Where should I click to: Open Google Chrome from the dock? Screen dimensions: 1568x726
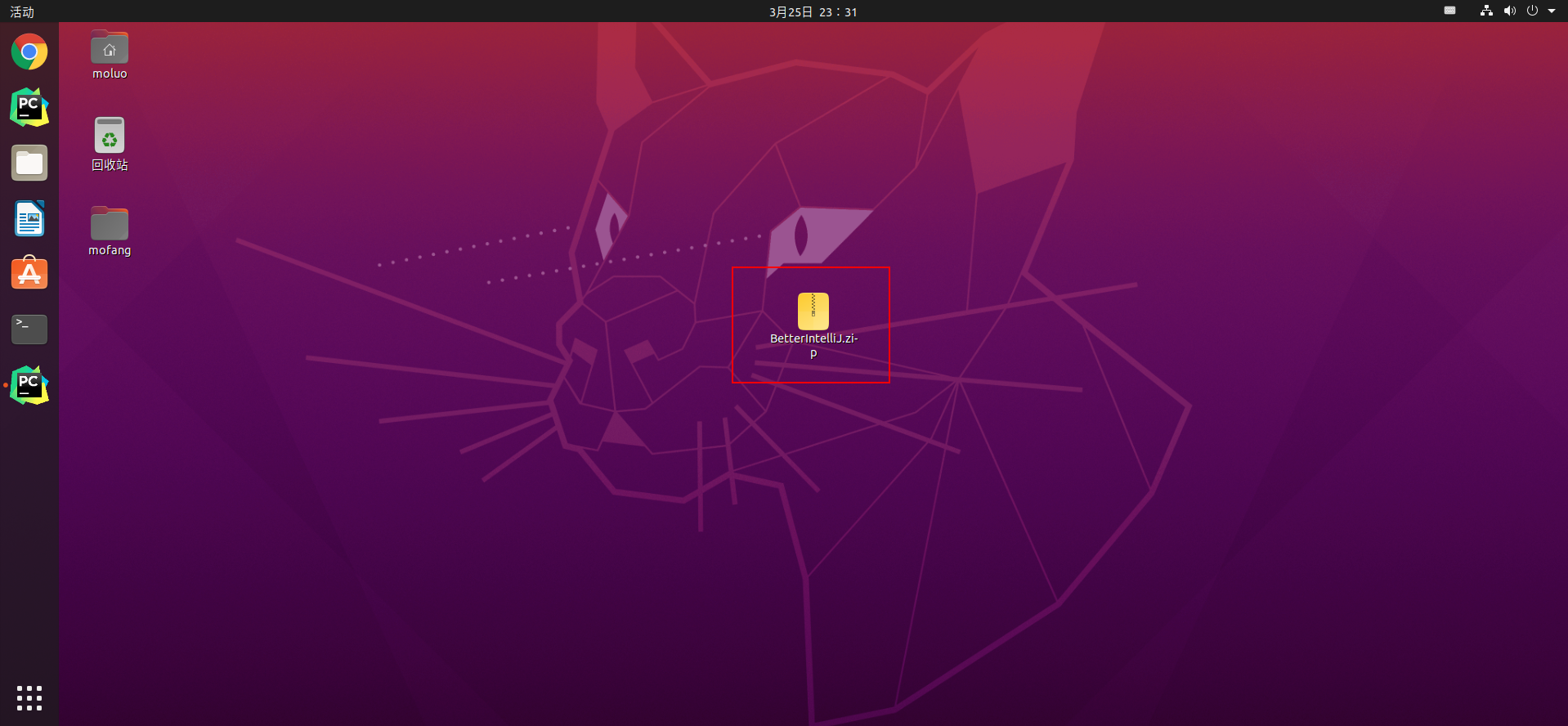29,52
